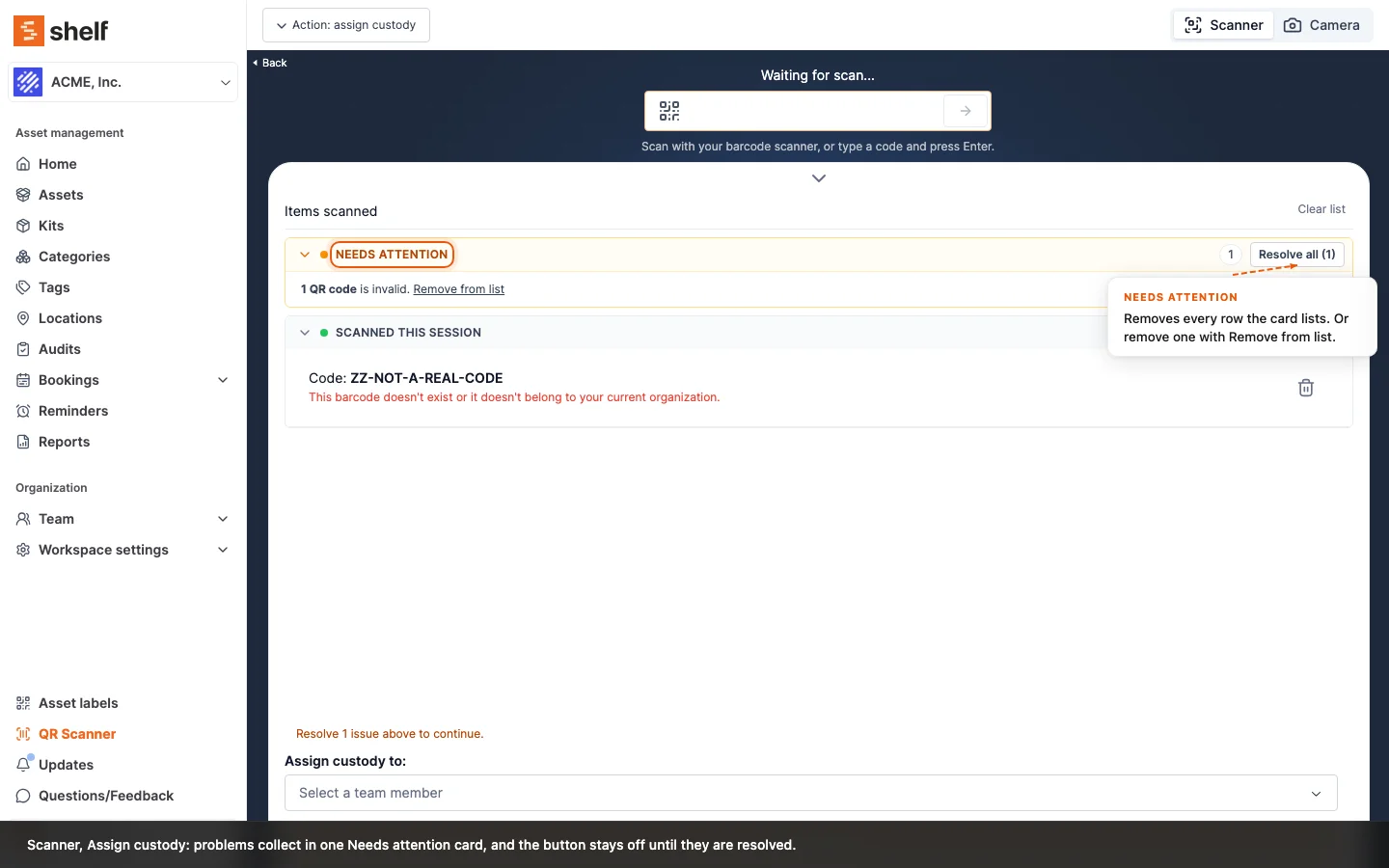Clear the scanned items list
The image size is (1389, 868).
click(1321, 209)
